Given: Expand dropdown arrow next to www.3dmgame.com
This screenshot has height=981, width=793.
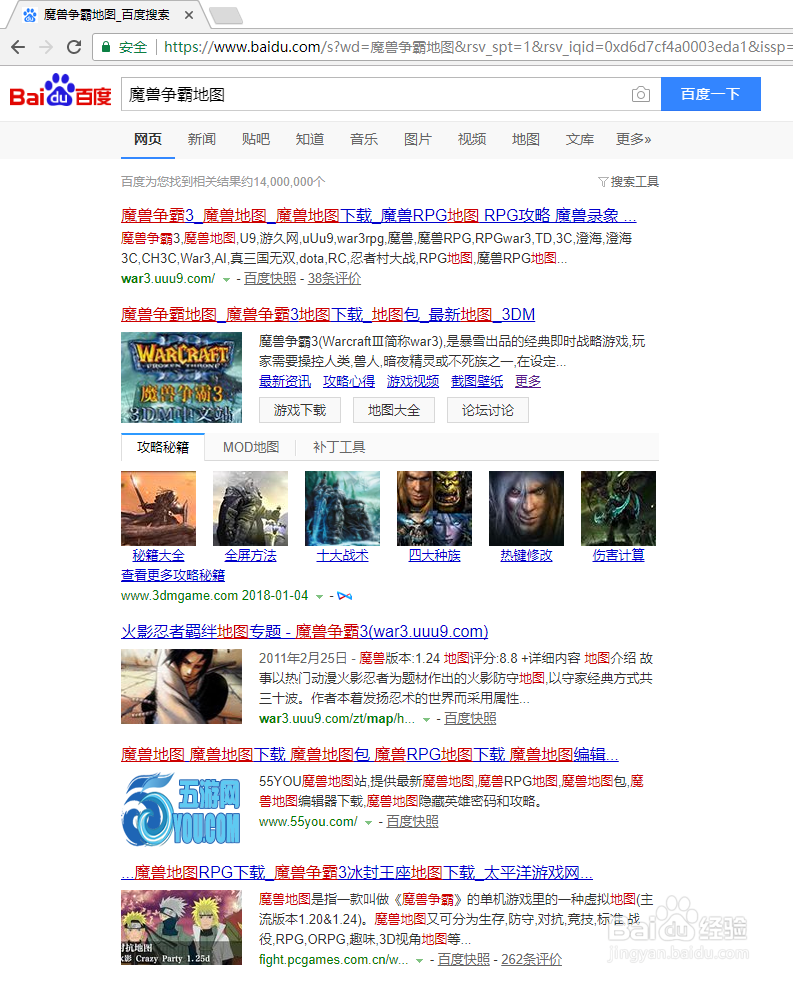Looking at the screenshot, I should point(320,597).
